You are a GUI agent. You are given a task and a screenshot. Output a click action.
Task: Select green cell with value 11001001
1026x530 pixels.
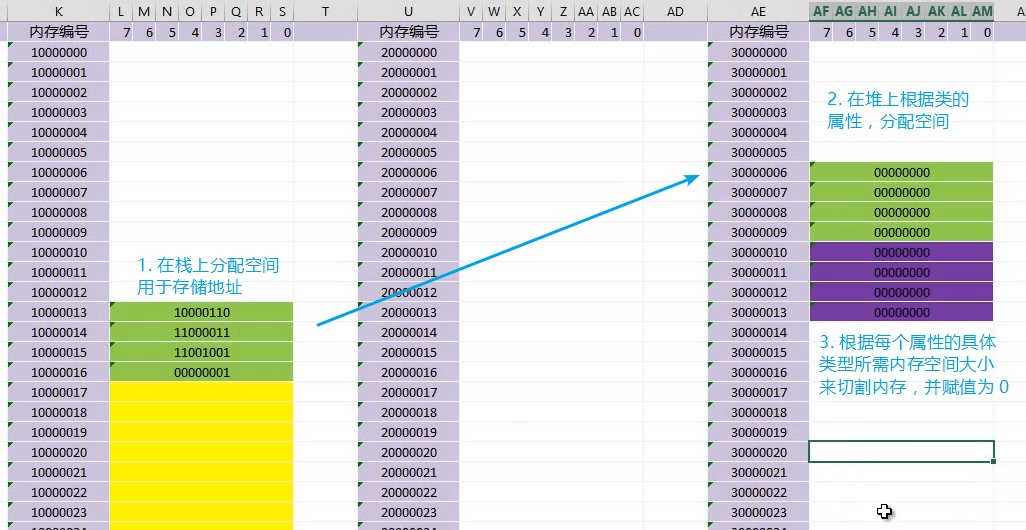click(202, 352)
